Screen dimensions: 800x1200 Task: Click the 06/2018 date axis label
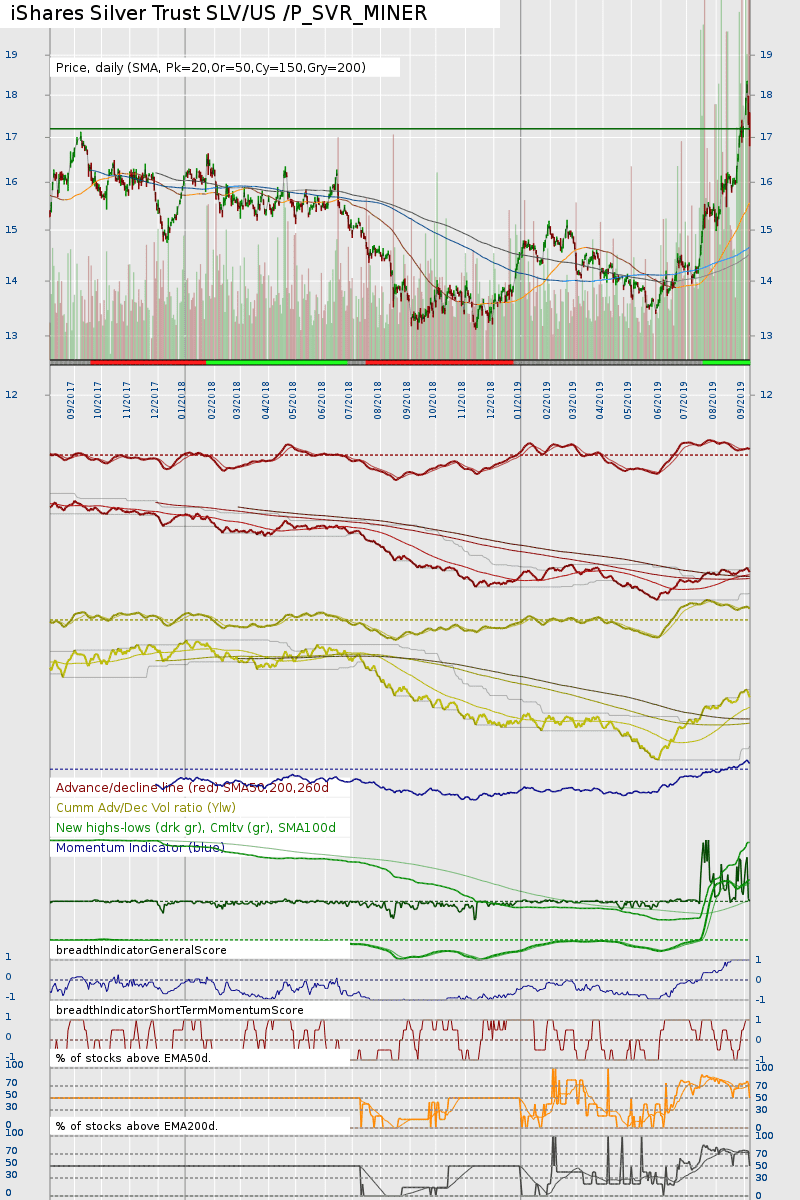(x=322, y=399)
